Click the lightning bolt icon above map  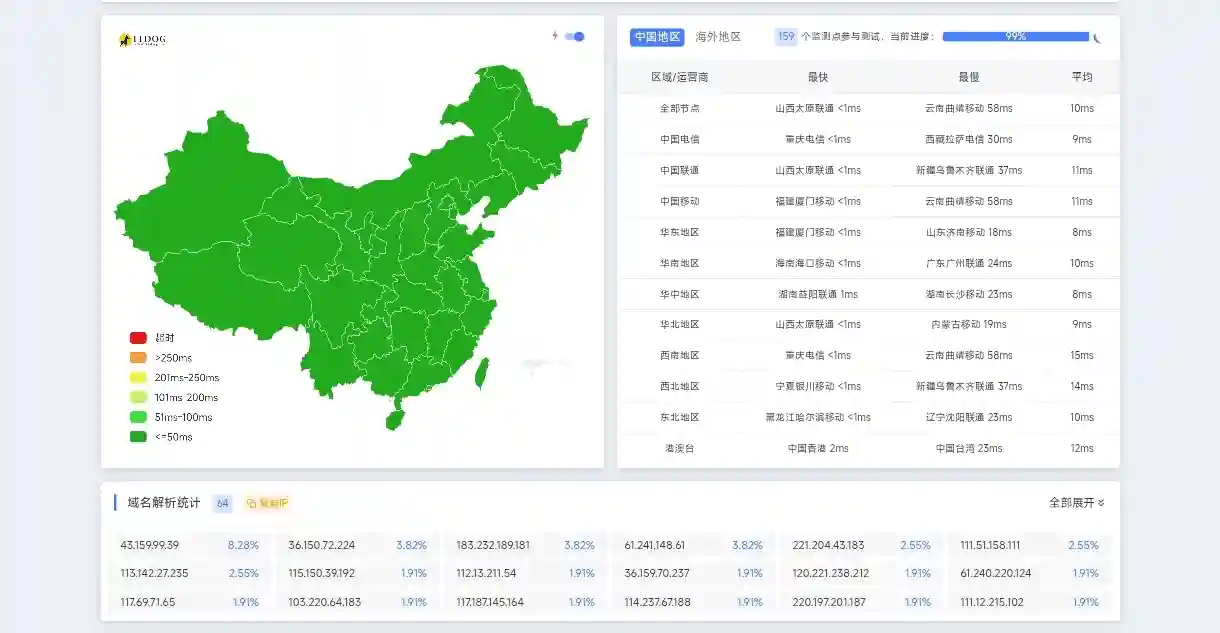point(555,36)
